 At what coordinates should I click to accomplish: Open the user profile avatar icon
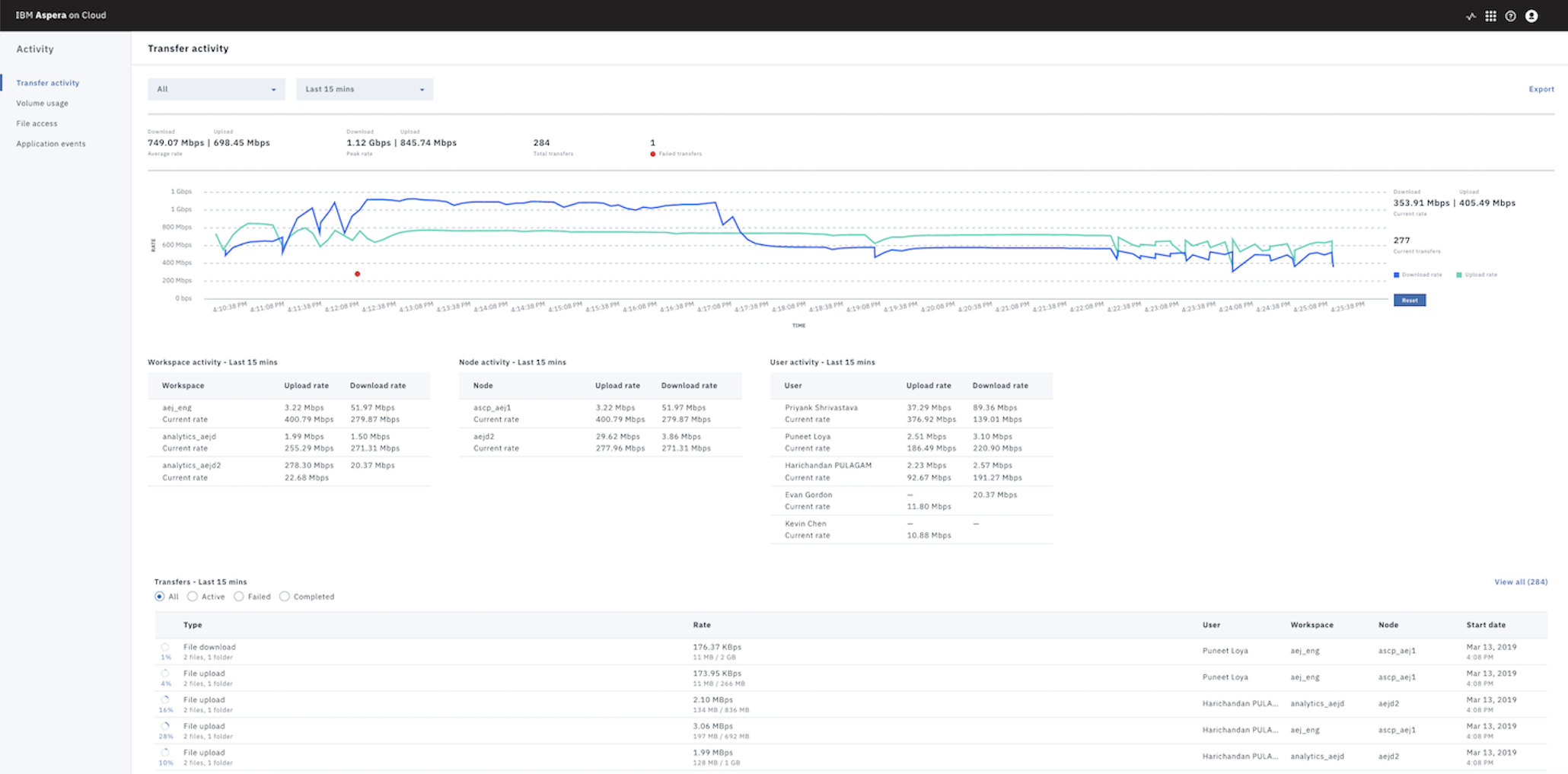click(x=1531, y=15)
